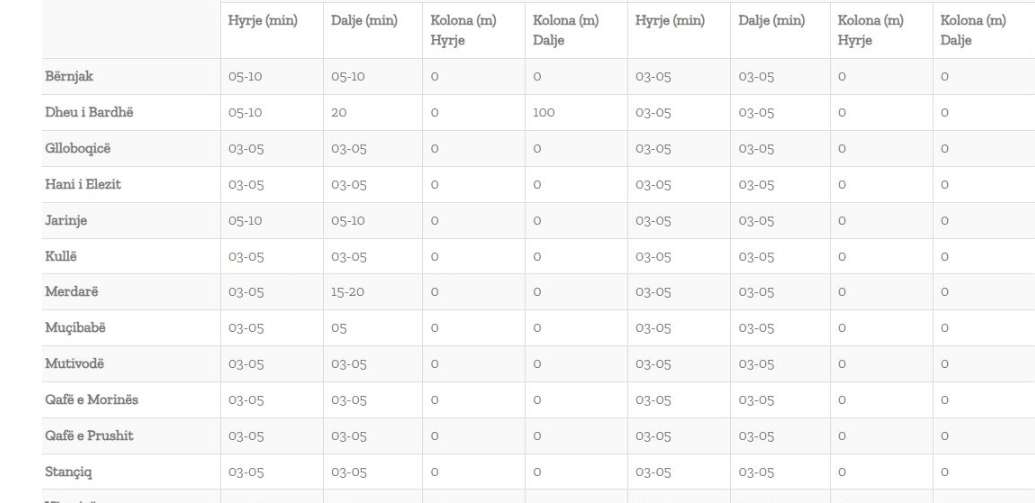1035x503 pixels.
Task: Select the Bërnjak row name
Action: (x=69, y=77)
